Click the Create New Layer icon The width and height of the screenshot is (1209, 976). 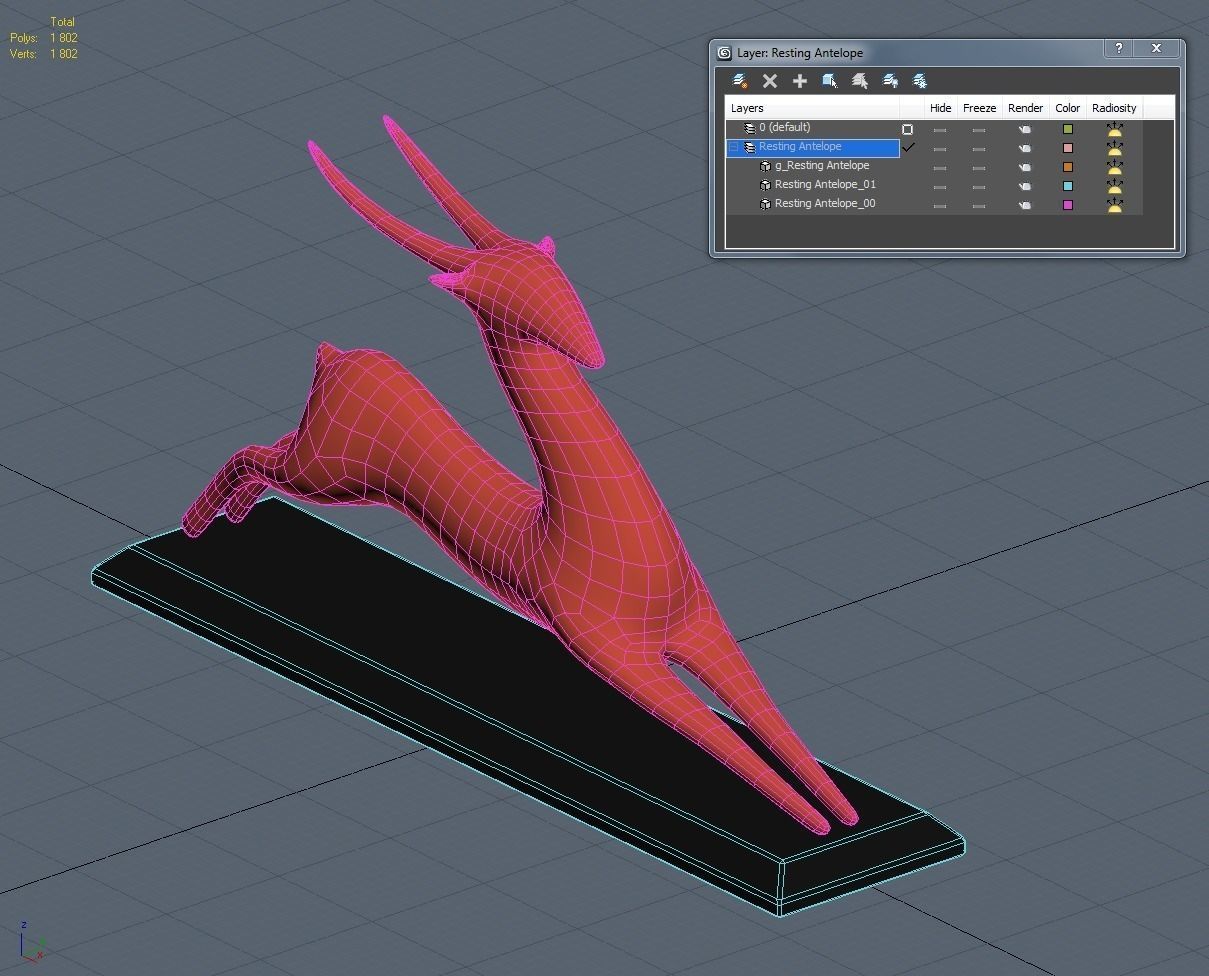coord(740,81)
